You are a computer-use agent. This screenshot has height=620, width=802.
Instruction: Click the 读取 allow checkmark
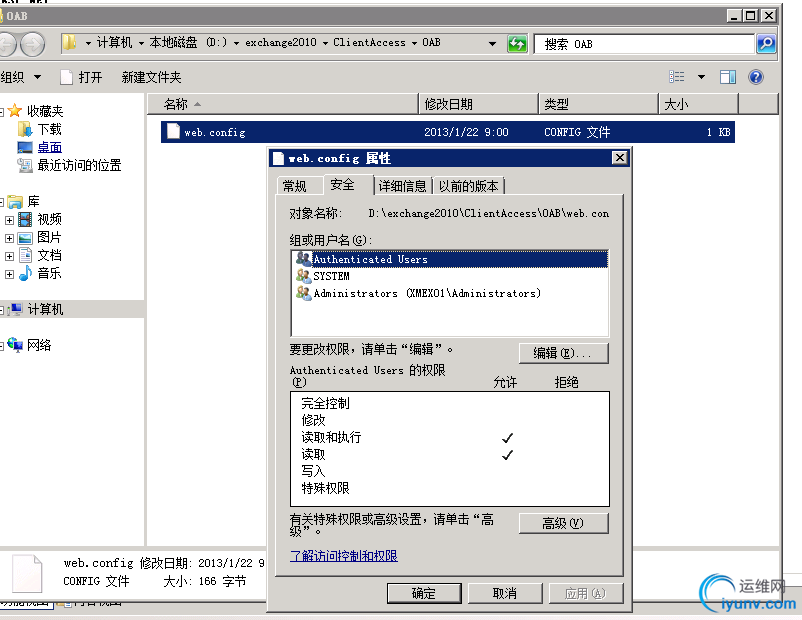coord(507,454)
